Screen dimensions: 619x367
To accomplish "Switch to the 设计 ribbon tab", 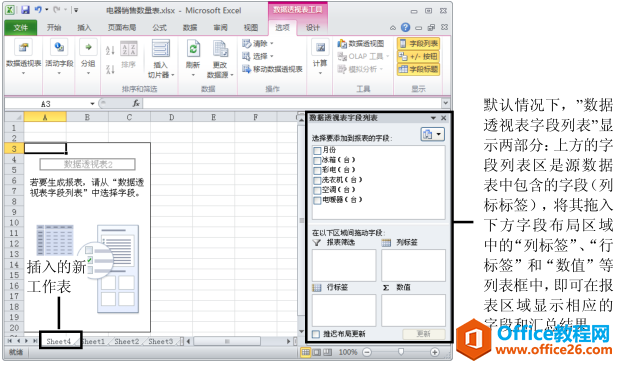I will [313, 27].
